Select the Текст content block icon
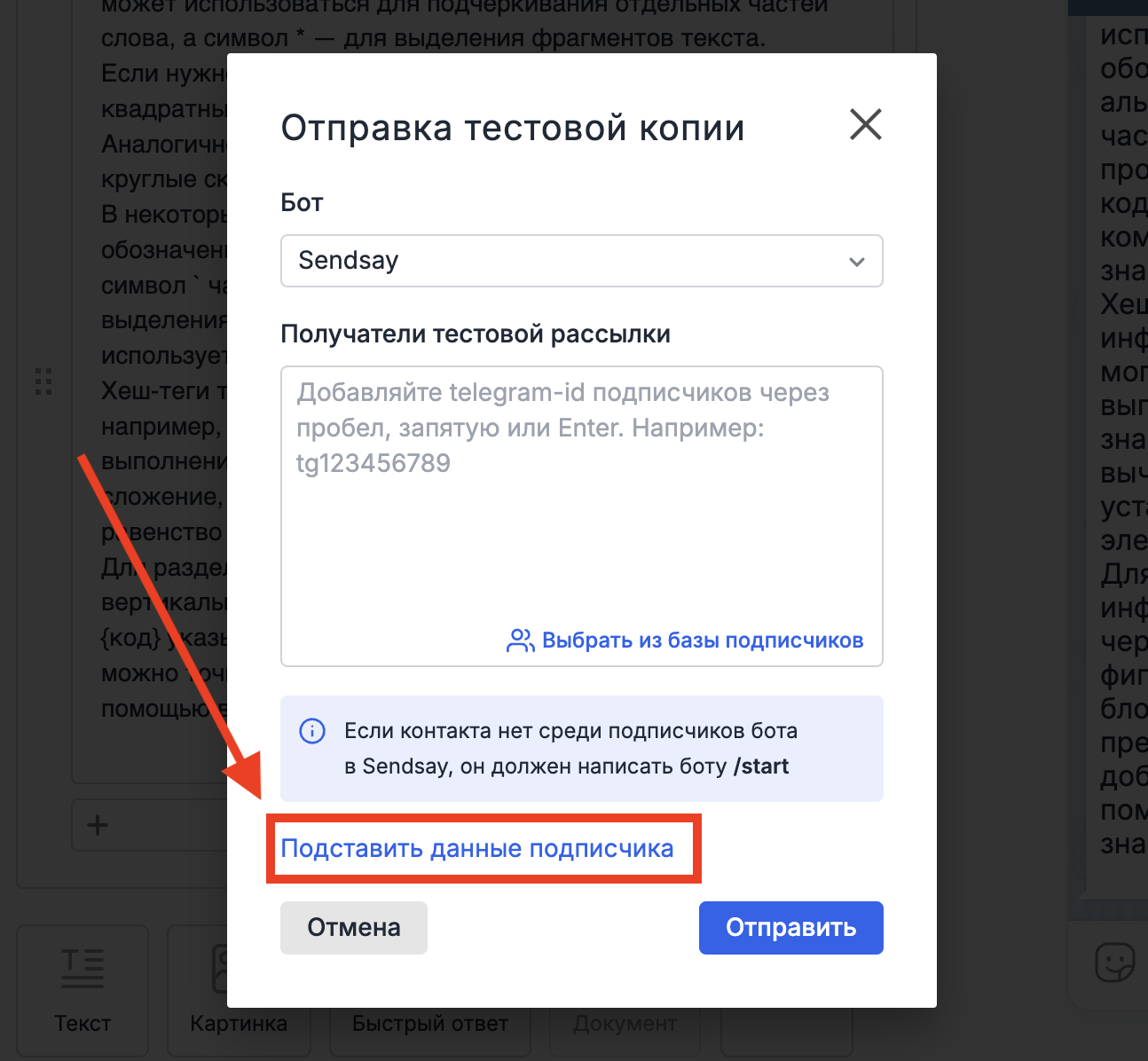The image size is (1148, 1061). (82, 967)
